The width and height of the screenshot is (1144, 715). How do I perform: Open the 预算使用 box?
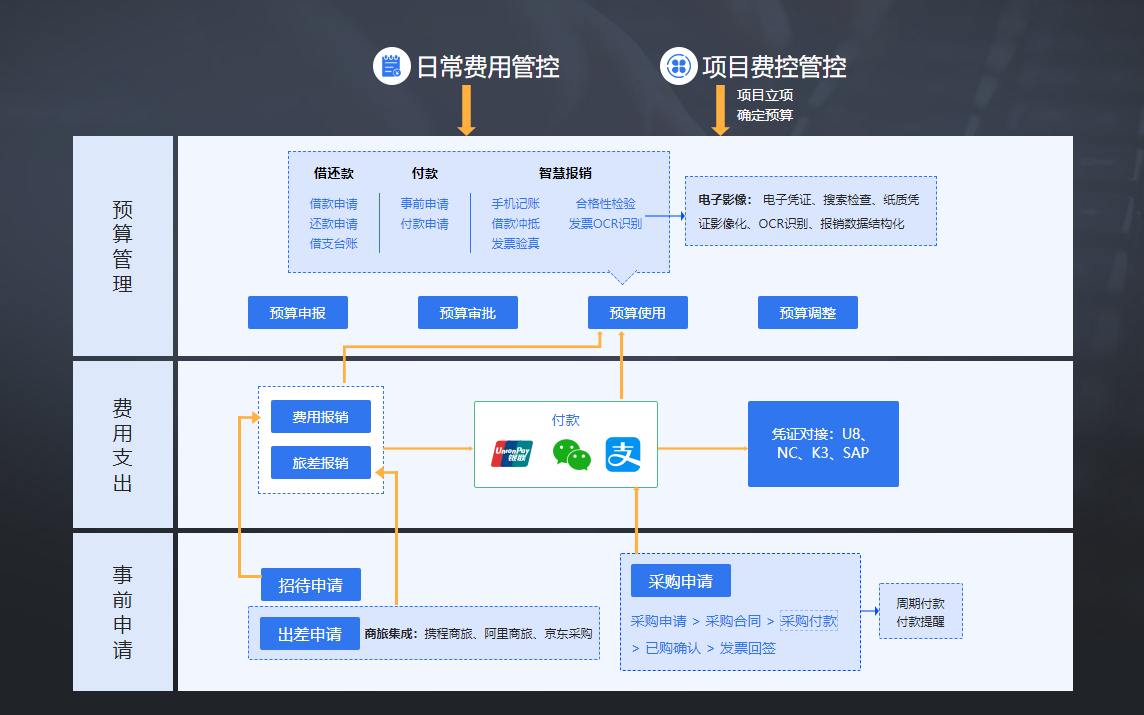click(638, 313)
